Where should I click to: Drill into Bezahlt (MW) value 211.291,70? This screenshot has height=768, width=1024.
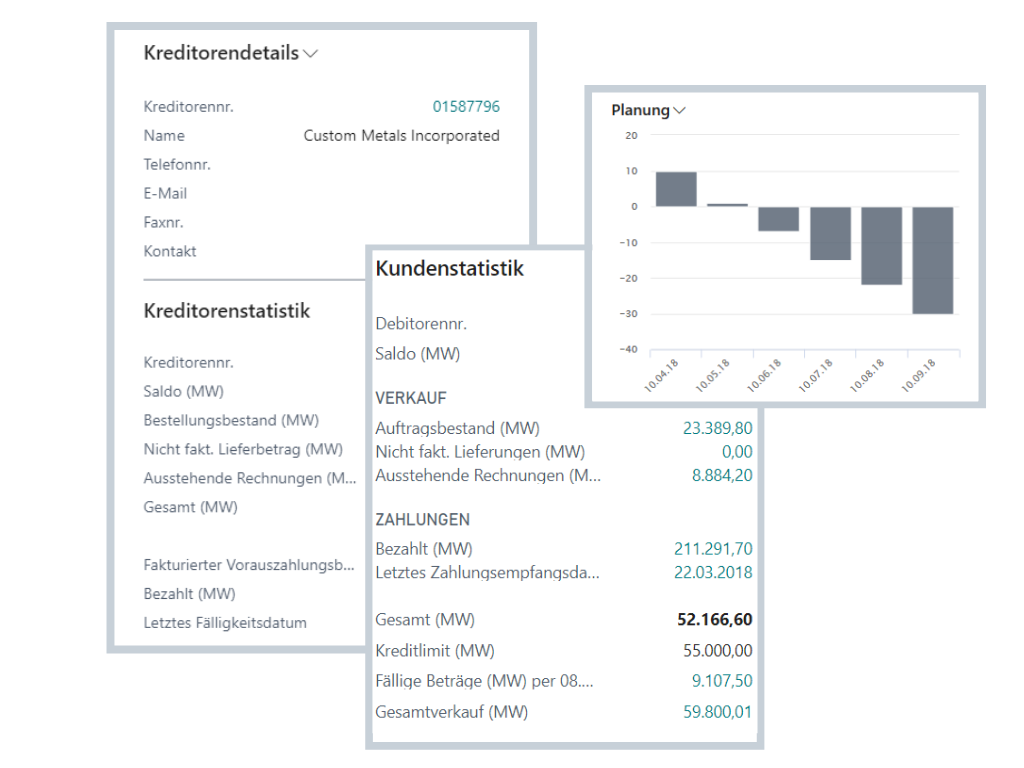click(x=713, y=549)
